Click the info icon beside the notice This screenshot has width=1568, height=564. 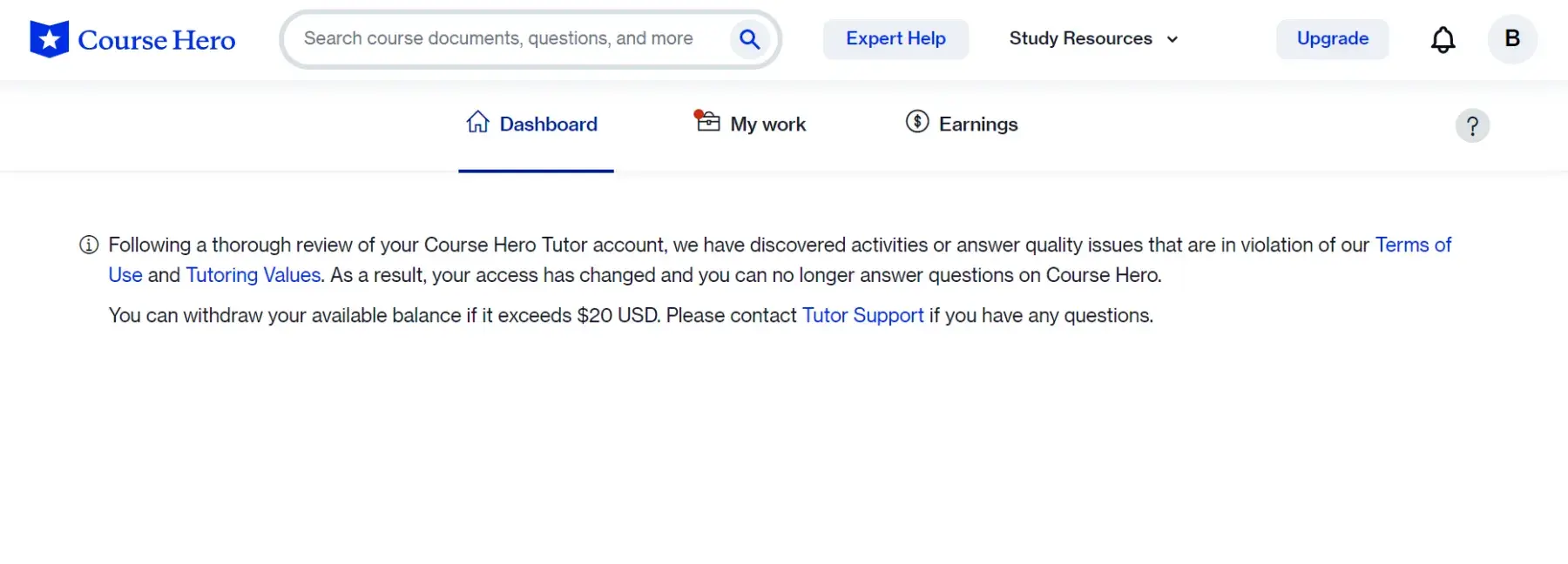point(89,245)
